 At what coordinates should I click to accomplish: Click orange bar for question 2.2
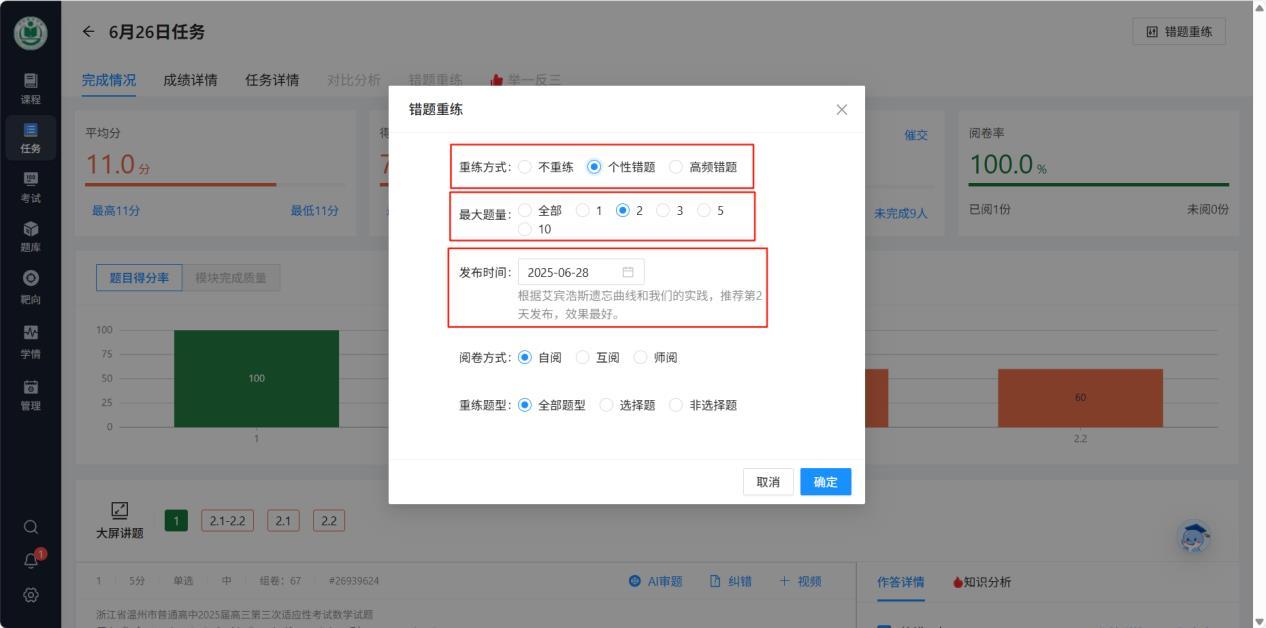[x=1080, y=398]
